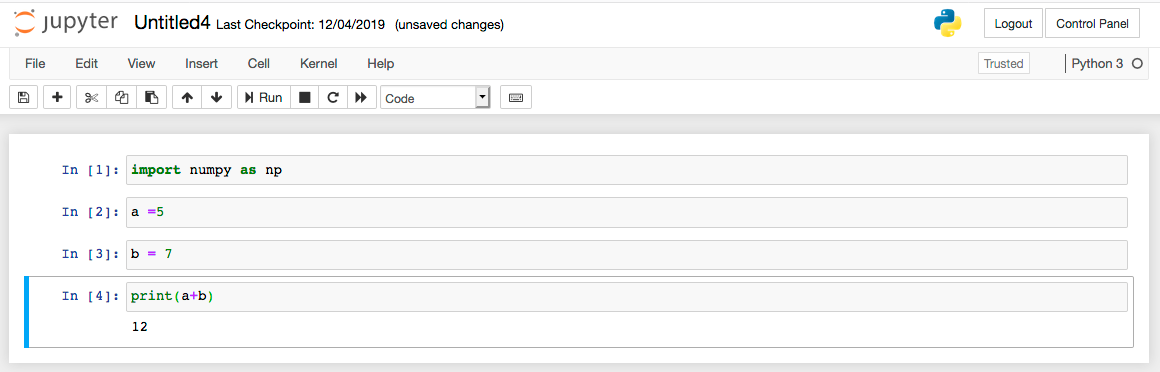1160x372 pixels.
Task: Paste cells below icon
Action: [152, 98]
